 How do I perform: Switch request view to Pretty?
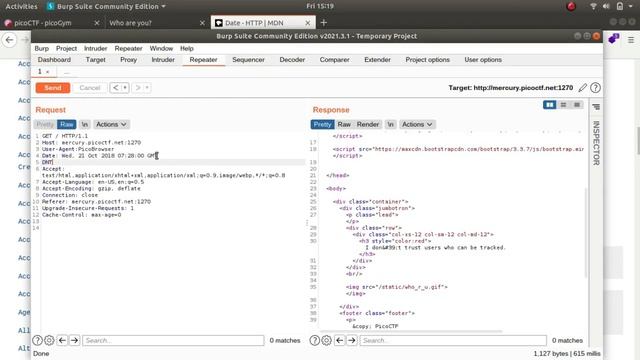pos(45,124)
